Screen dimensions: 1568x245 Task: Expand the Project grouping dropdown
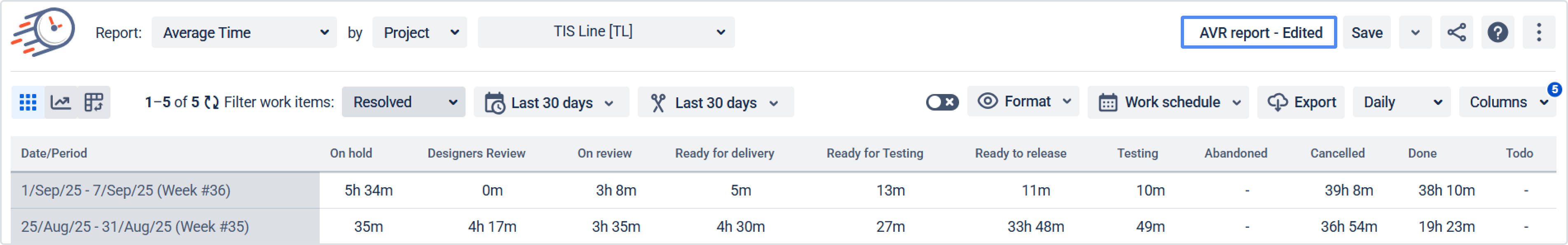419,32
